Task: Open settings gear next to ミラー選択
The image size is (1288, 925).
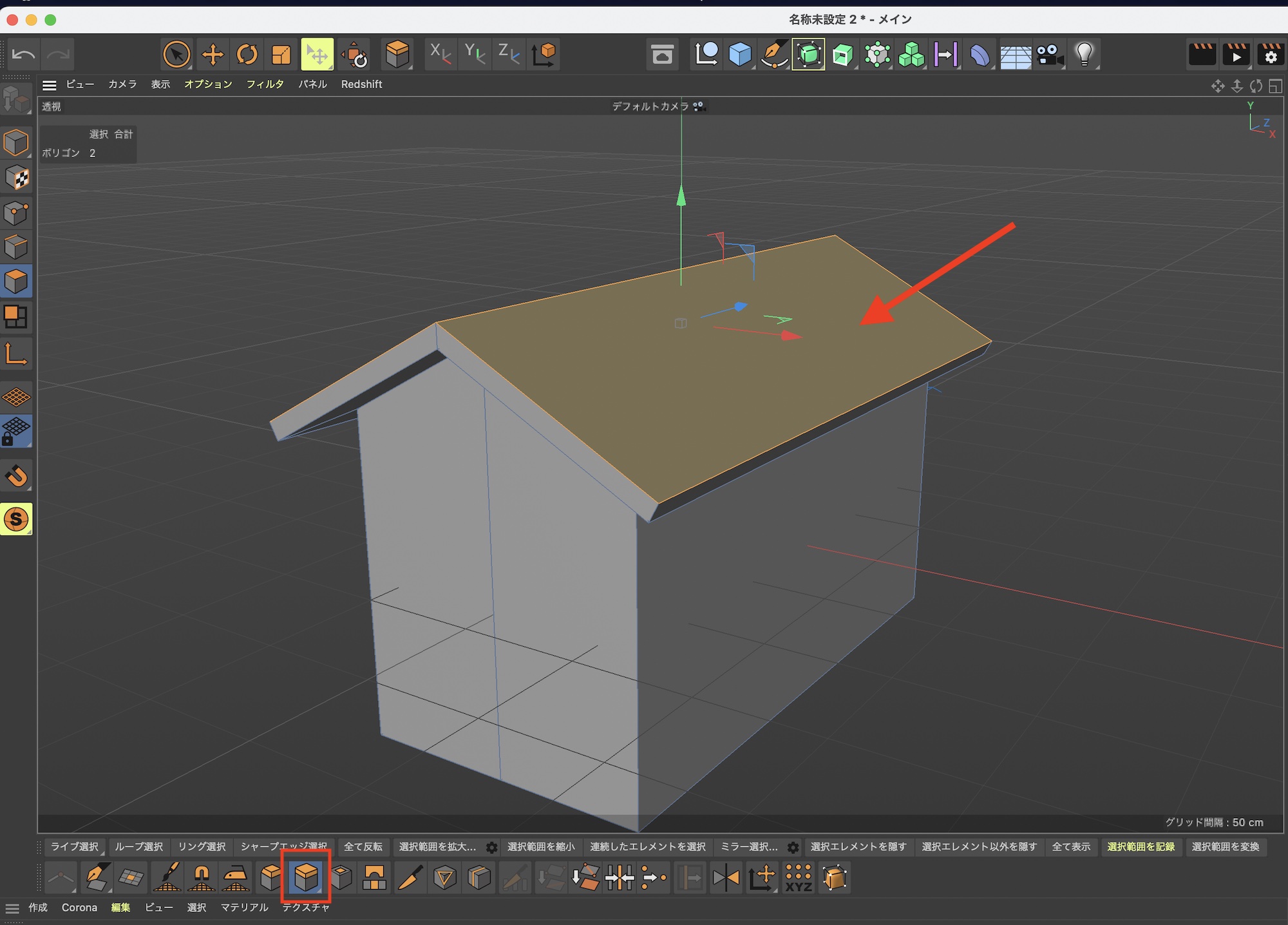Action: tap(793, 847)
